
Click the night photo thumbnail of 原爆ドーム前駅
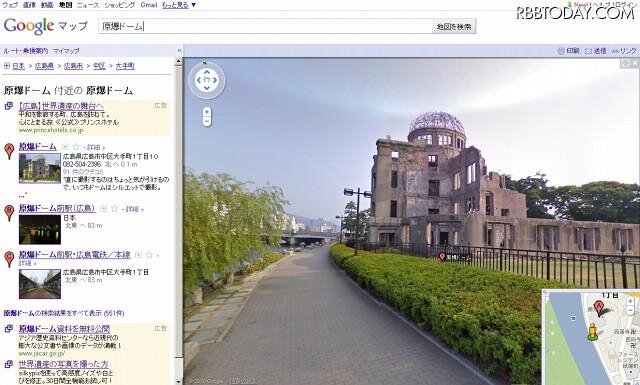[40, 229]
